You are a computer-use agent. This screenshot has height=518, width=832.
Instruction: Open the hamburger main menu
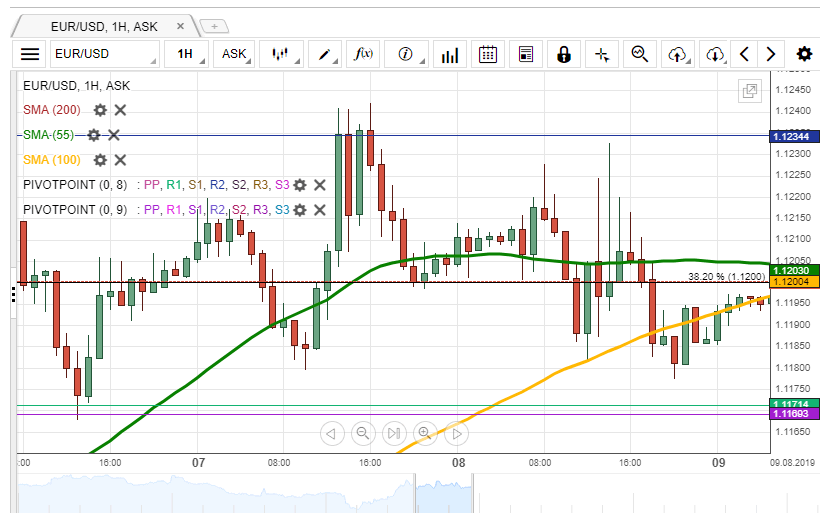30,54
